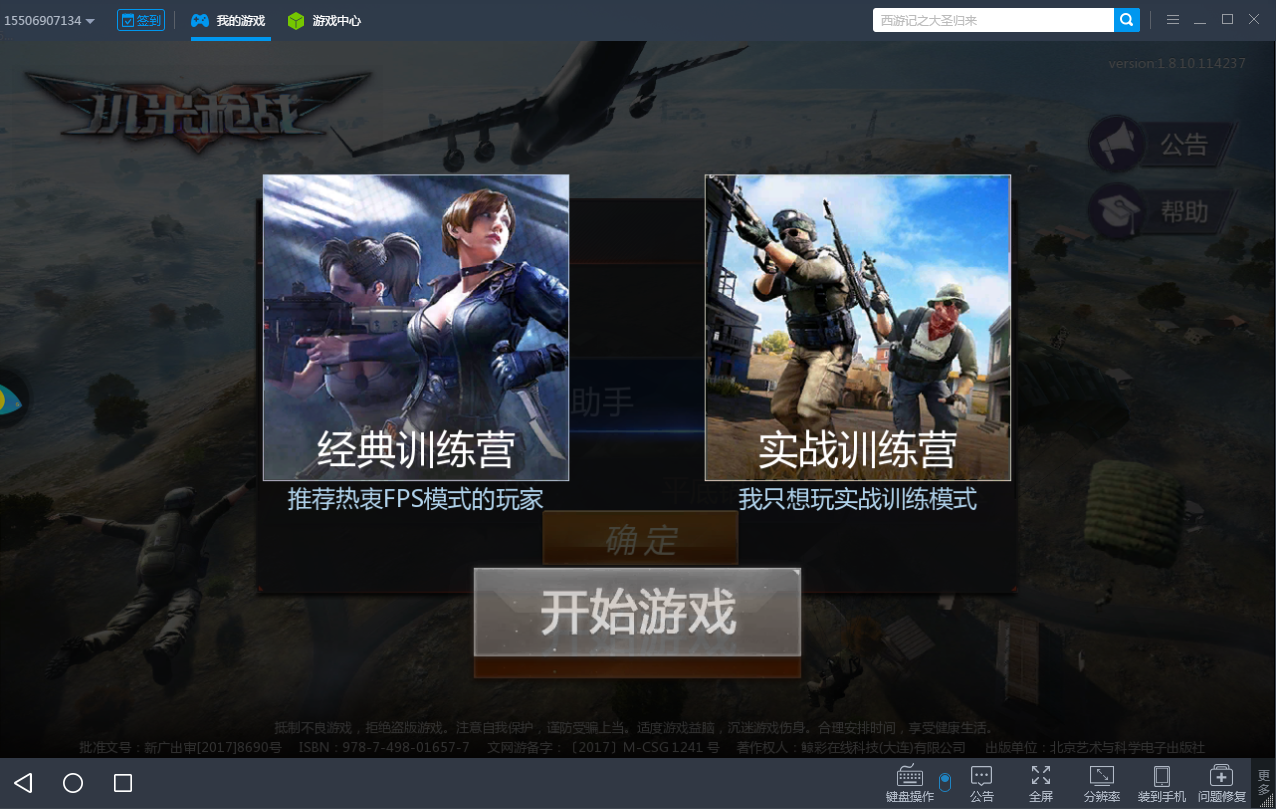Click the 开始游戏 start game button
This screenshot has height=809, width=1276.
tap(637, 612)
